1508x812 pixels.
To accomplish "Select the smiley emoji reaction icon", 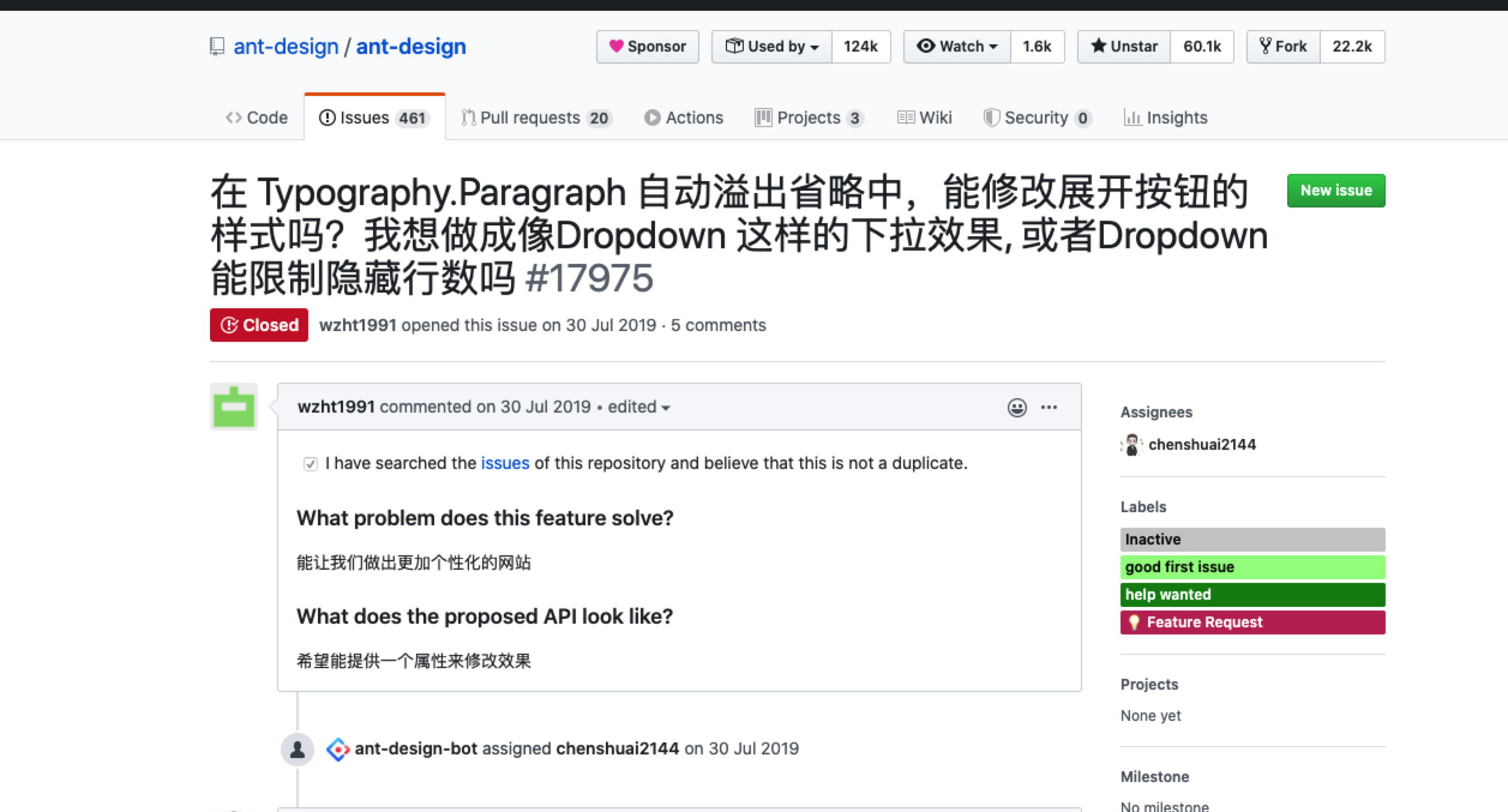I will tap(1016, 407).
